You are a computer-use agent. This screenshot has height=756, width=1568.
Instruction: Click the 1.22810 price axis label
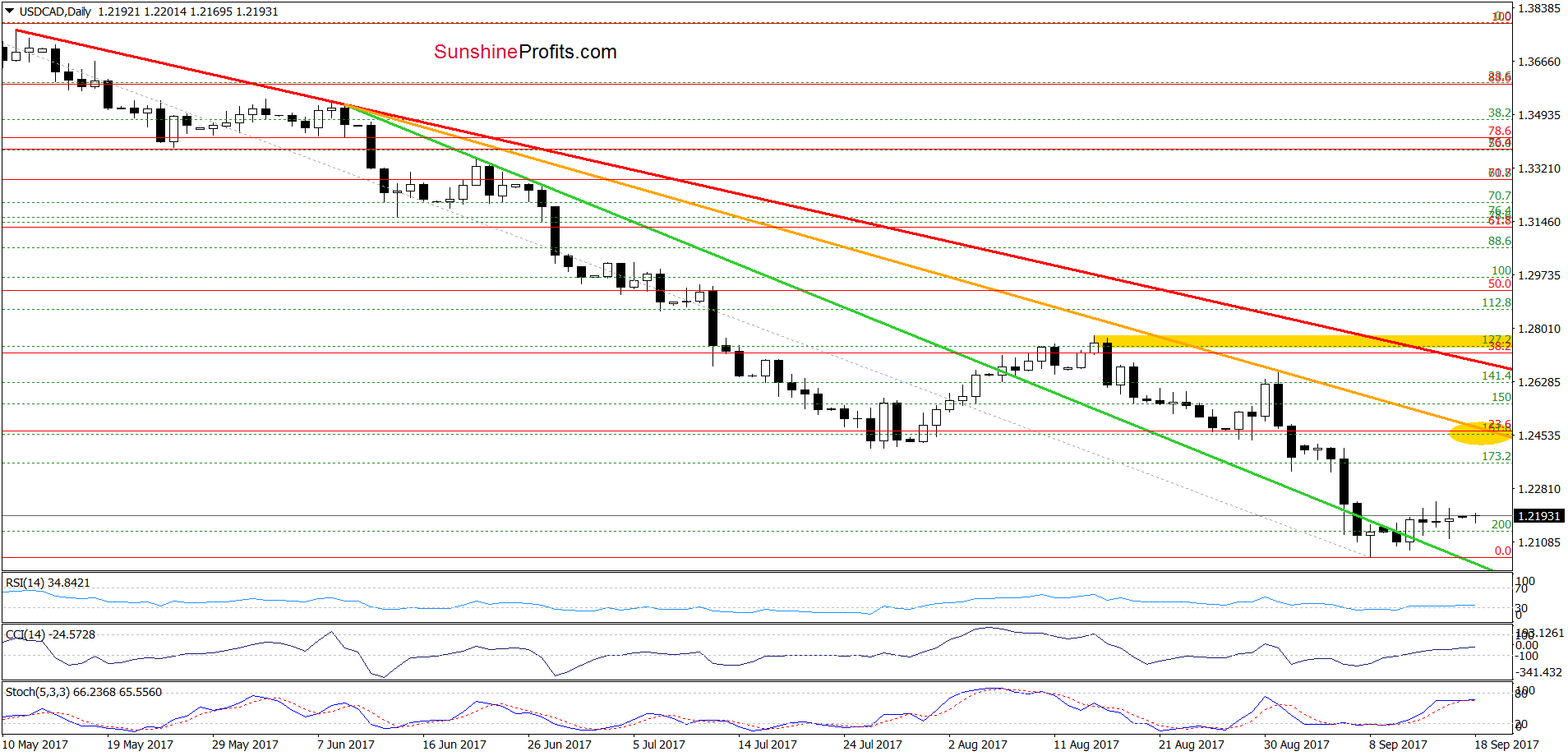[1539, 489]
